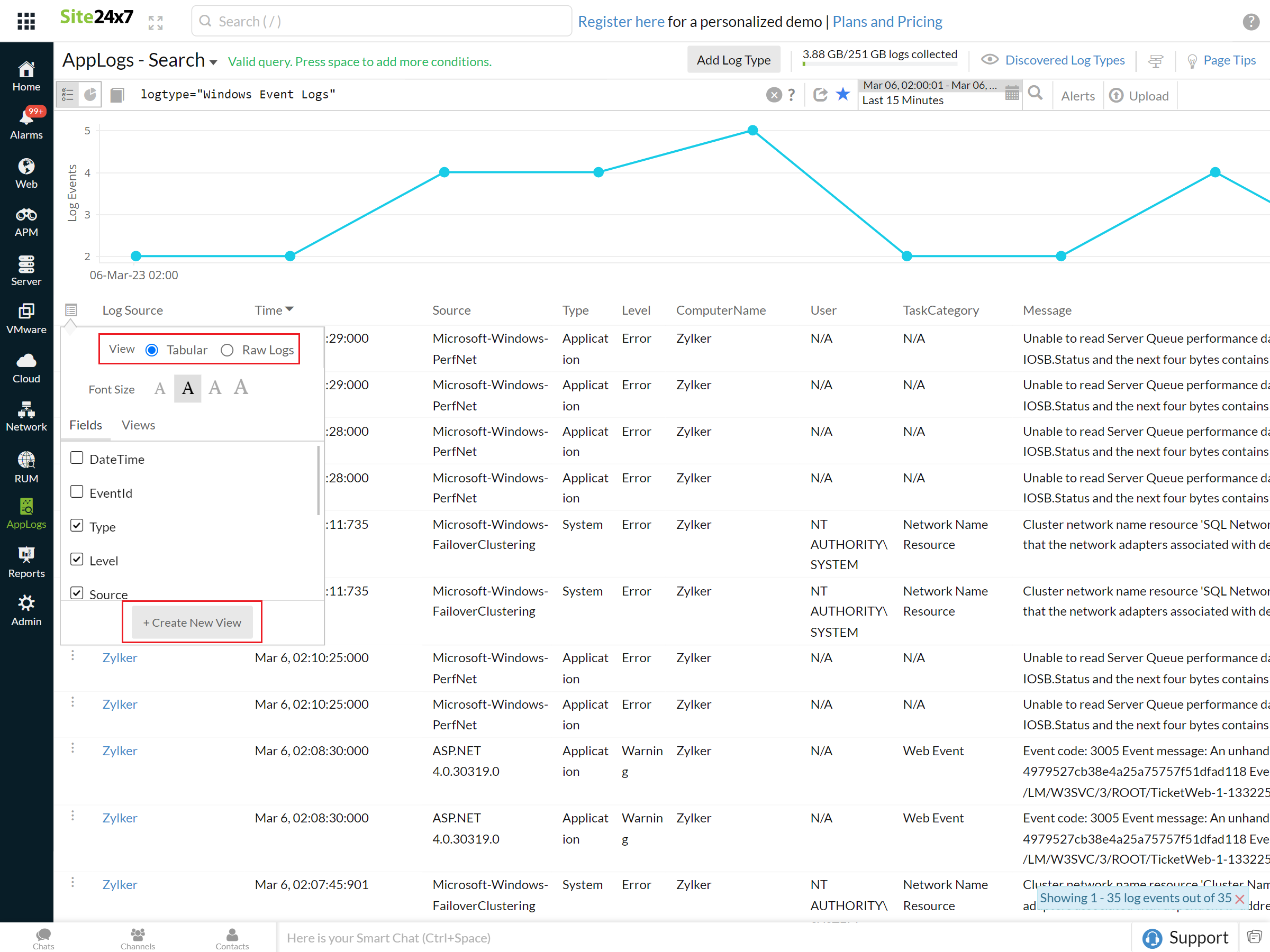Select the largest font size A
Image resolution: width=1270 pixels, height=952 pixels.
[241, 387]
